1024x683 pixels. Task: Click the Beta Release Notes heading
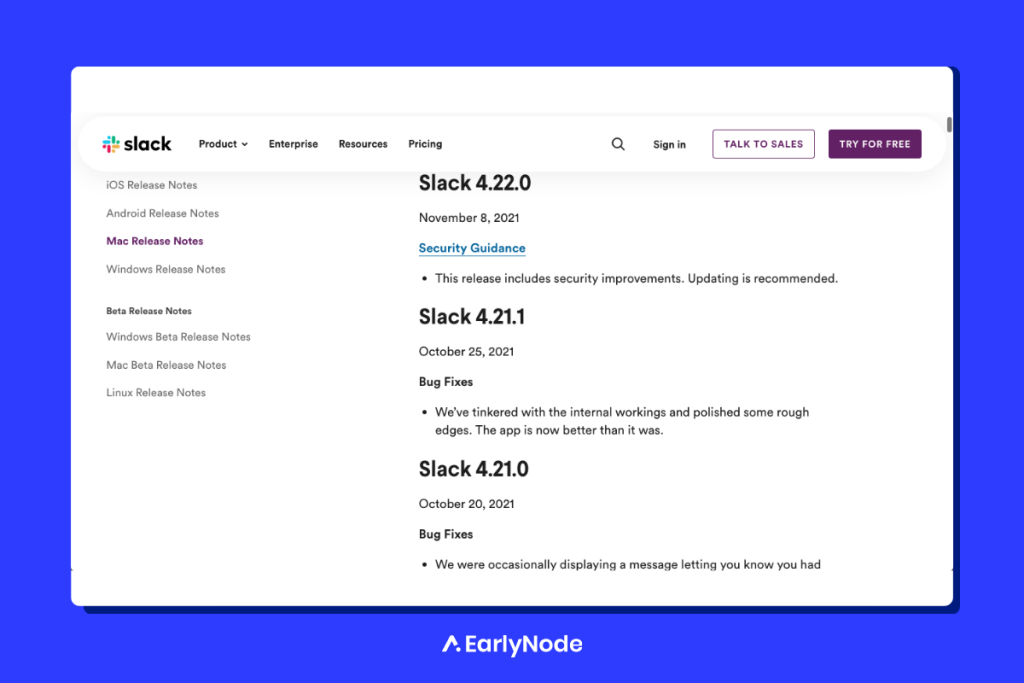149,311
